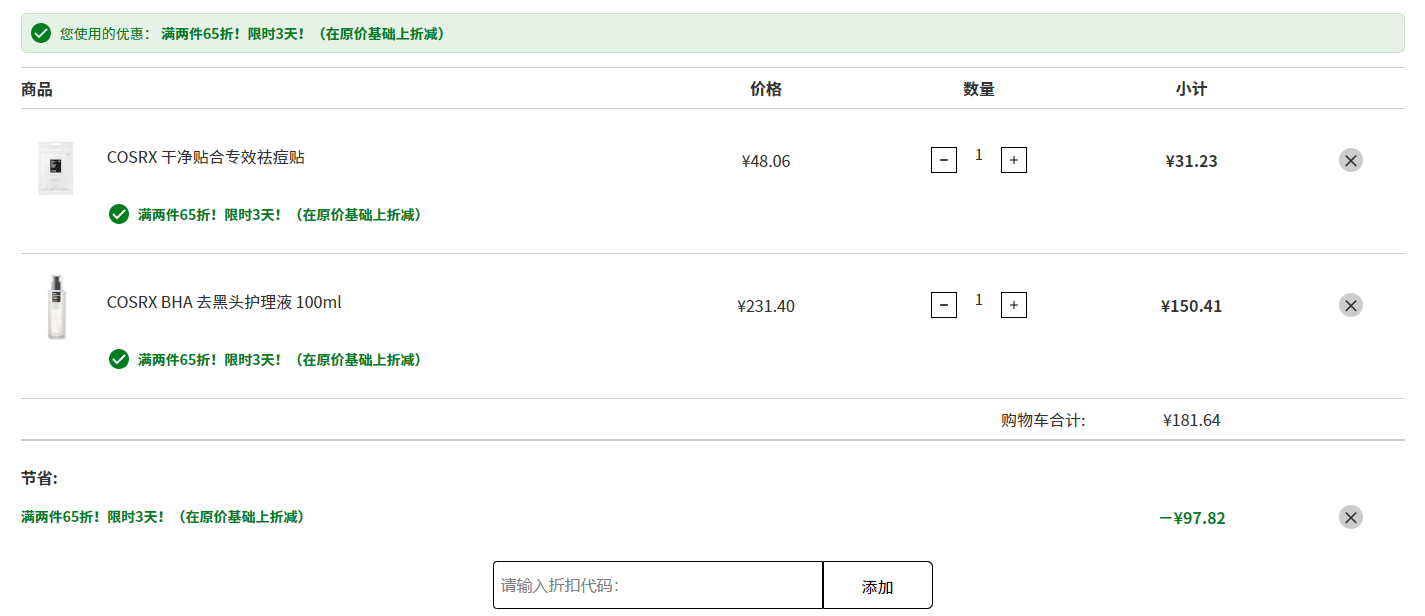Viewport: 1425px width, 616px height.
Task: Remove COSRX BHA 去黑头护理液 from cart
Action: 1351,305
